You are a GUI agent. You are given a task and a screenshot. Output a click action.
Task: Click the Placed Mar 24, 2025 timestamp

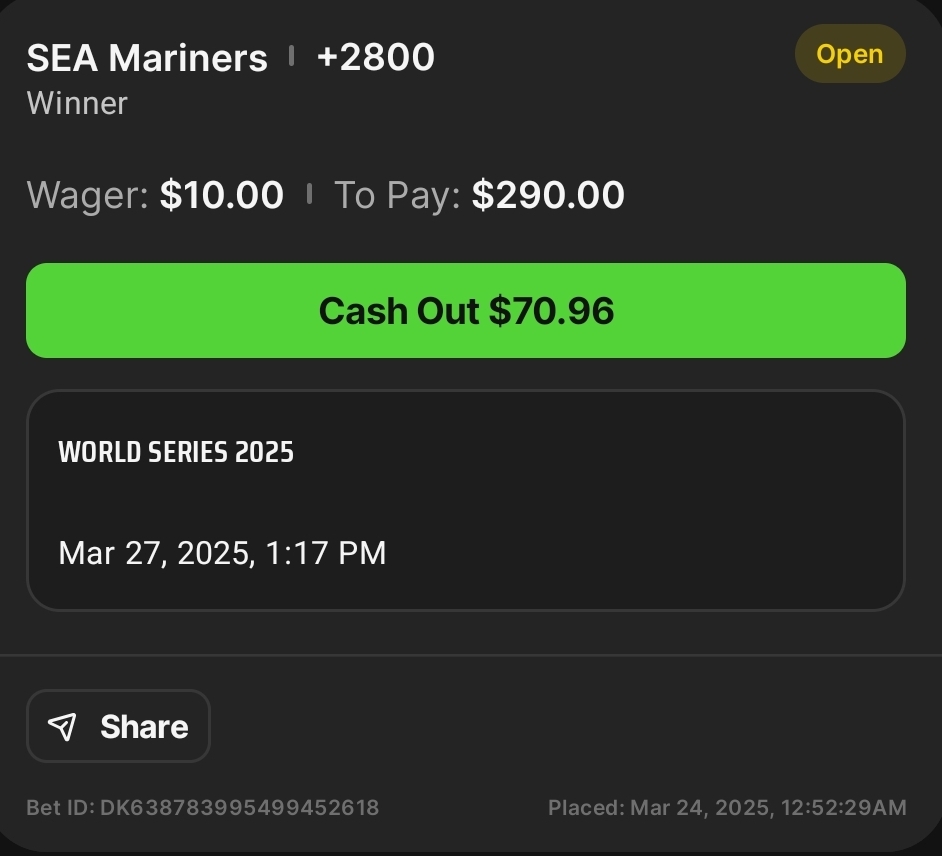pyautogui.click(x=727, y=807)
